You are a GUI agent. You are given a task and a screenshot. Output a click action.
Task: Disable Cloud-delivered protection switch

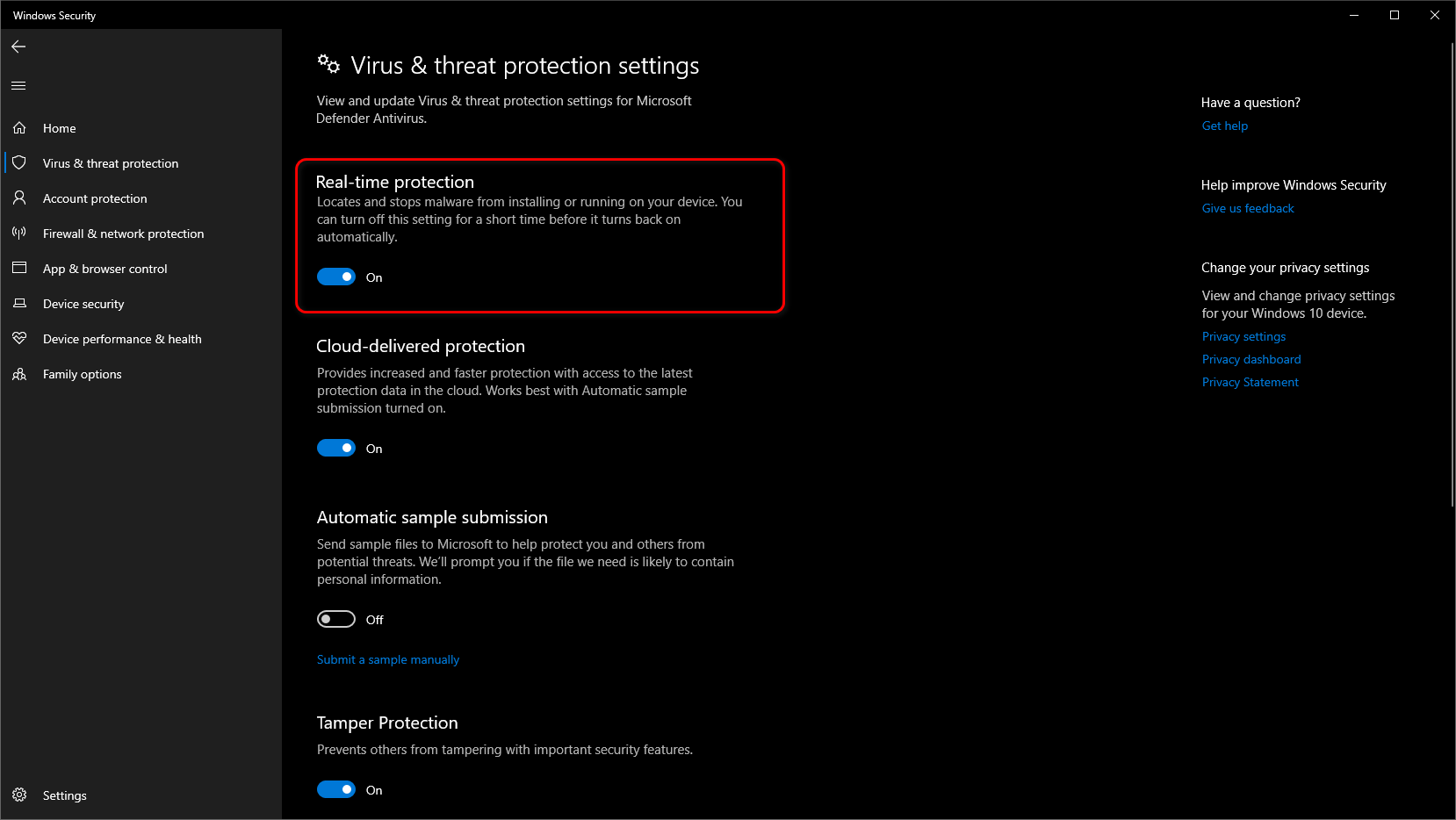tap(336, 449)
